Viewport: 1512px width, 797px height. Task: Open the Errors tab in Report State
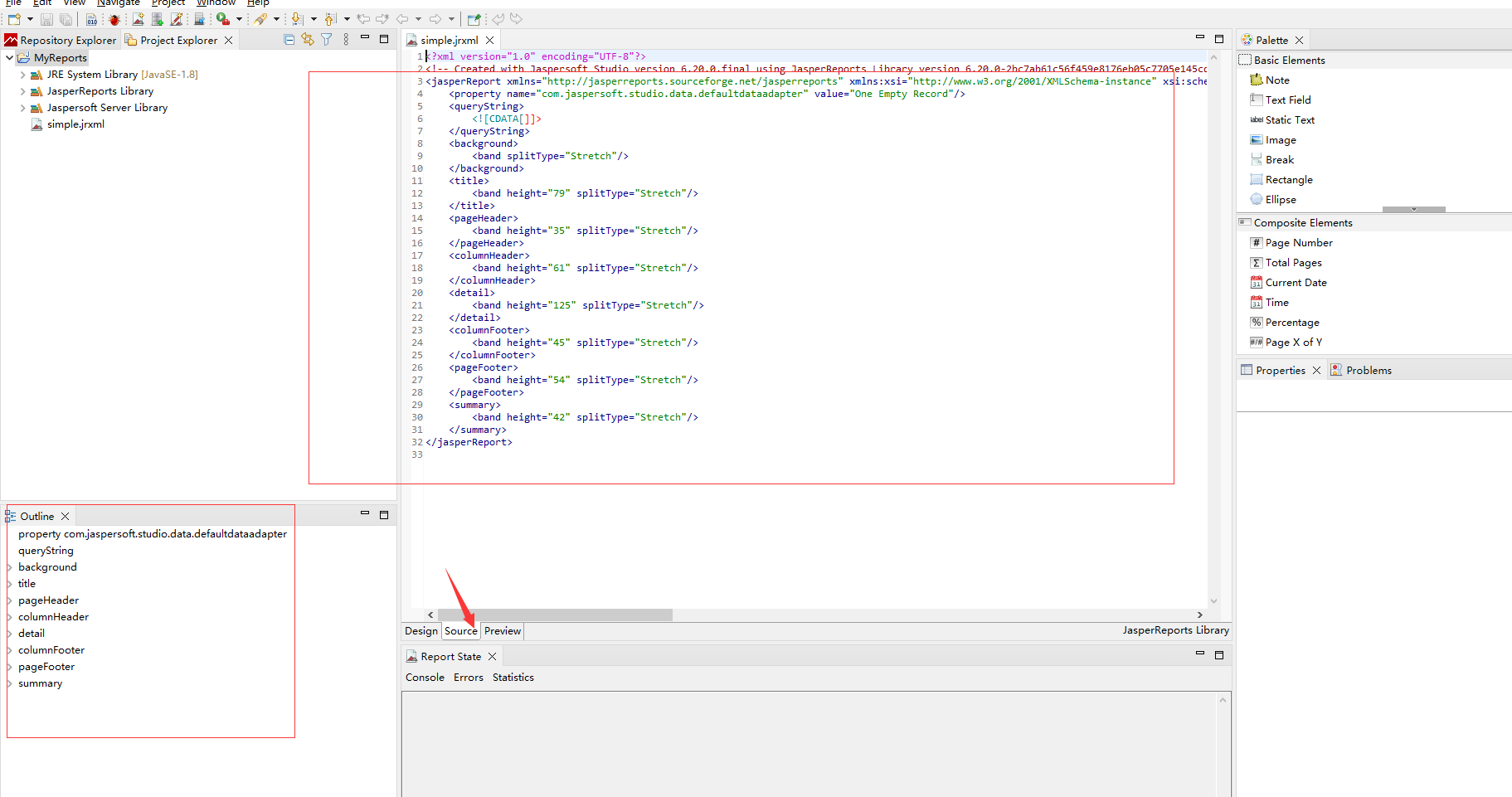(x=469, y=678)
